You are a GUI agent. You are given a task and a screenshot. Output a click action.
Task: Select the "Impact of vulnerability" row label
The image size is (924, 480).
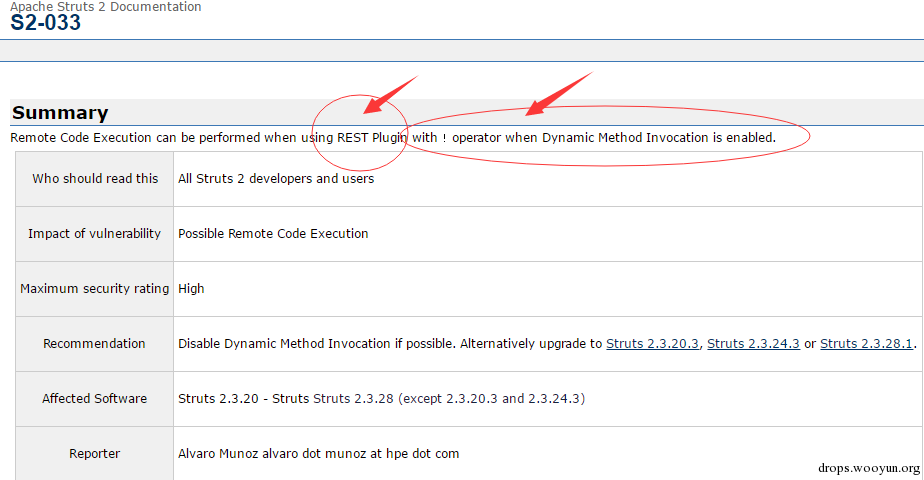(95, 234)
